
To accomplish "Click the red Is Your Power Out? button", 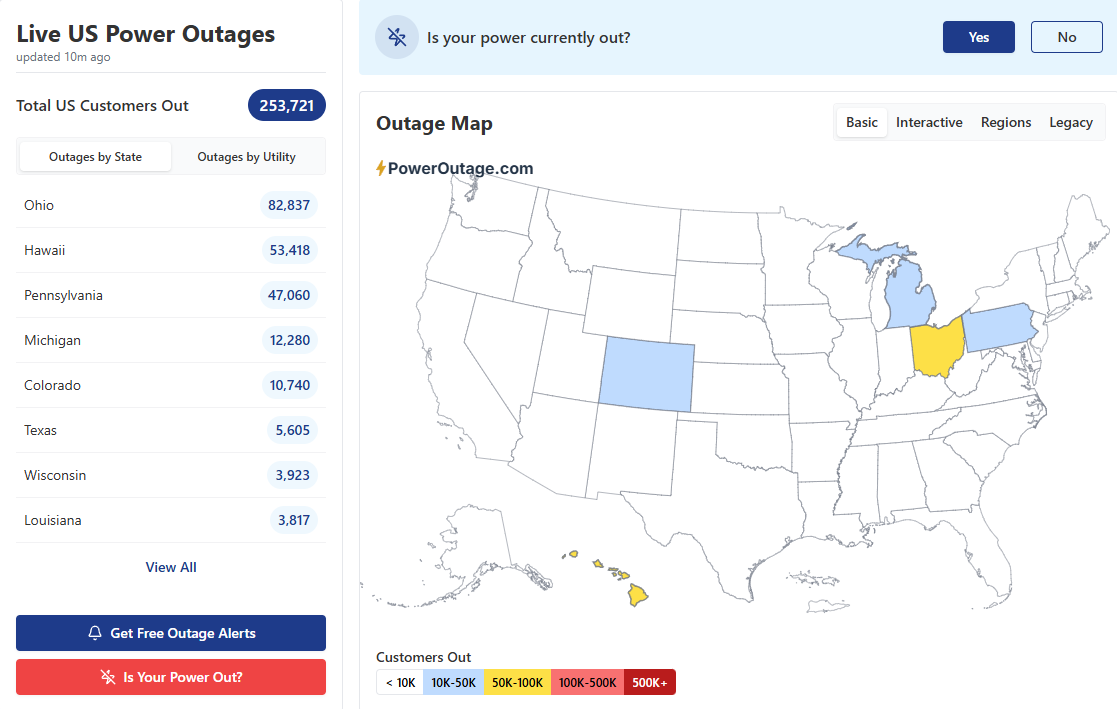I will 171,677.
